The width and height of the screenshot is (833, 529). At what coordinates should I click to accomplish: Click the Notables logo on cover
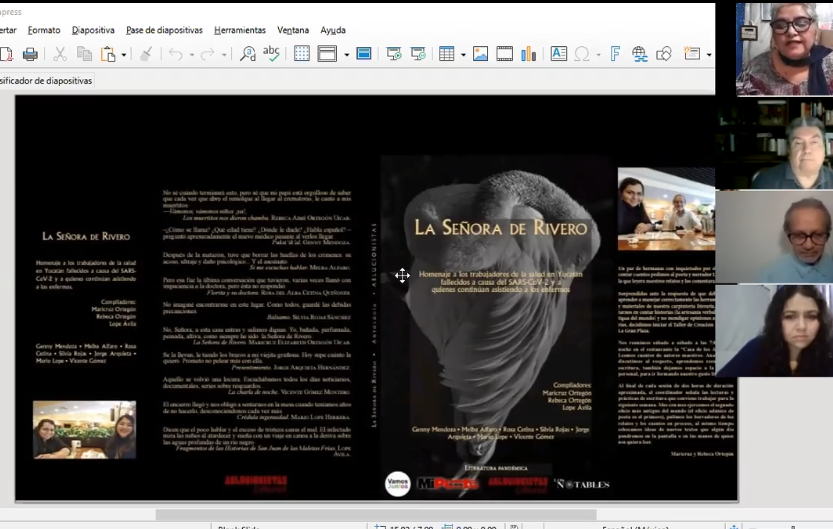click(582, 484)
